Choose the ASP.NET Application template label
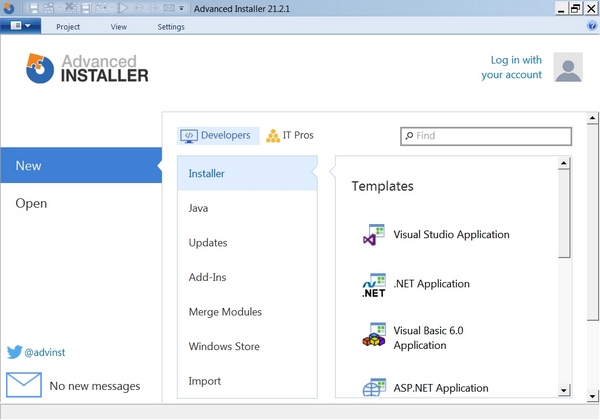Screen dimensions: 600x420 (x=441, y=388)
